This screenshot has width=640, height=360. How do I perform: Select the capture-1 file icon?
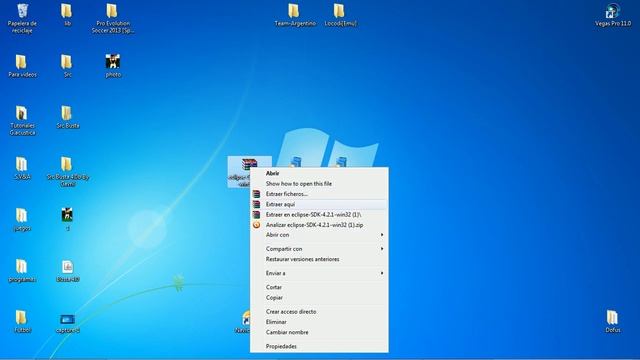point(67,322)
